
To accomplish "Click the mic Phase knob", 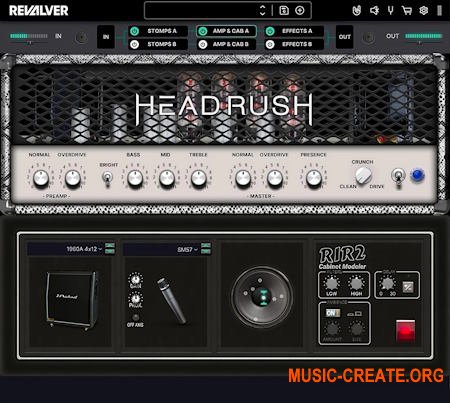I will tap(135, 298).
